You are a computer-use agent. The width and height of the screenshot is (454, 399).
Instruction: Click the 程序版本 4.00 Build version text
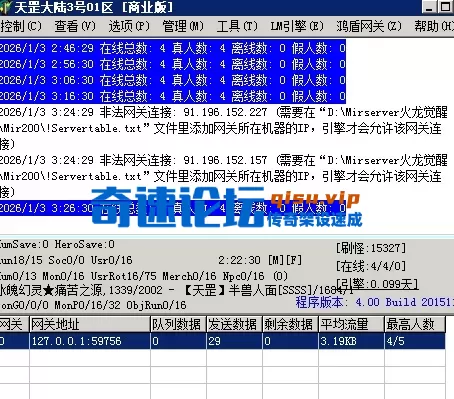click(x=375, y=302)
